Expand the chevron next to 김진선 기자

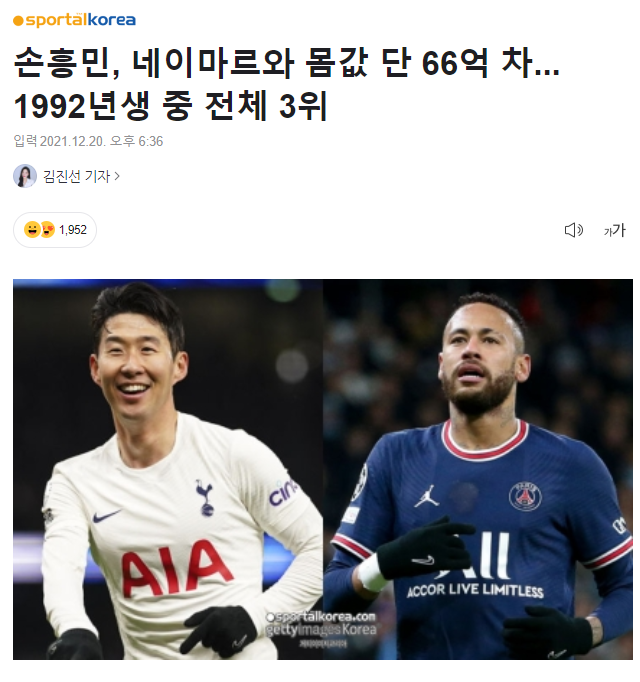point(117,176)
